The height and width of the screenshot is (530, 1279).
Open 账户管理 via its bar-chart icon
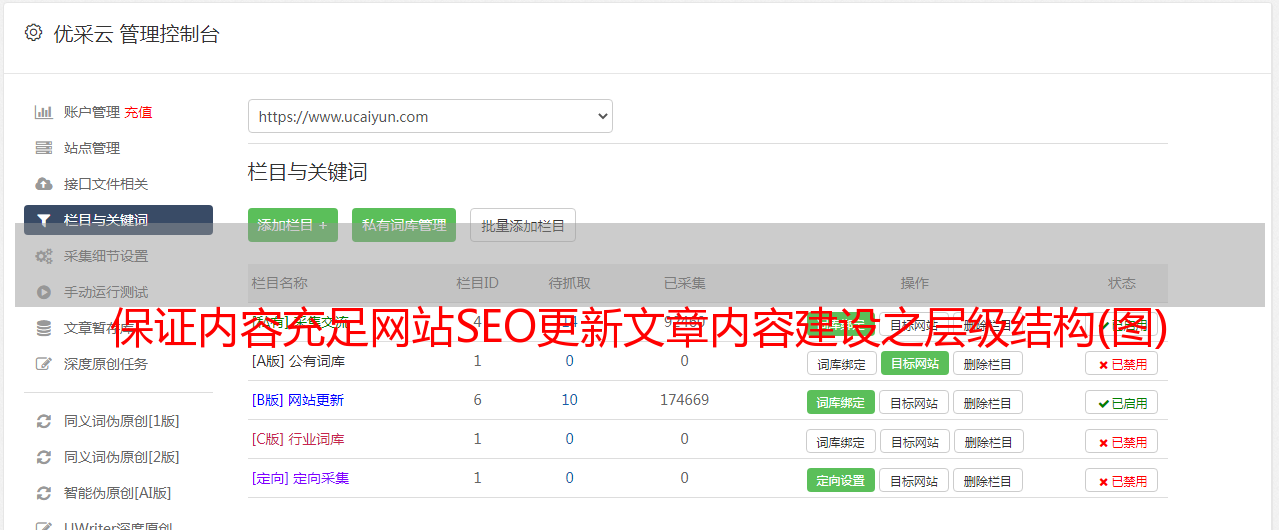(x=44, y=112)
